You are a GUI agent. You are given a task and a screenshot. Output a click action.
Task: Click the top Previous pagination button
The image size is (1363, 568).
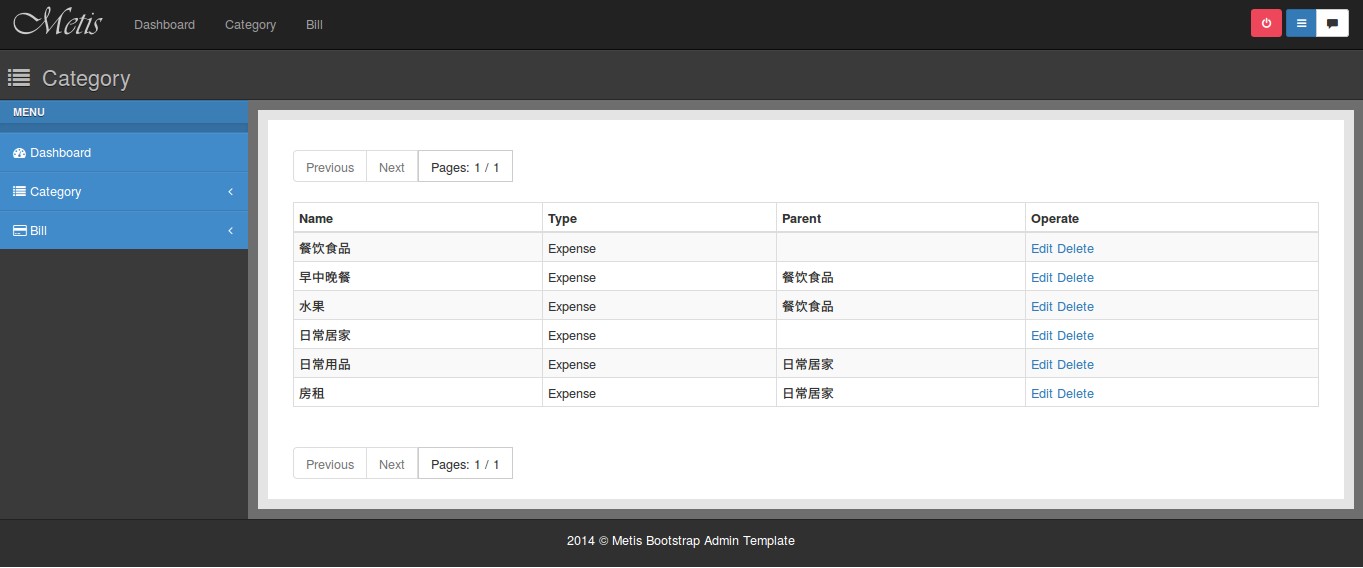[x=330, y=167]
